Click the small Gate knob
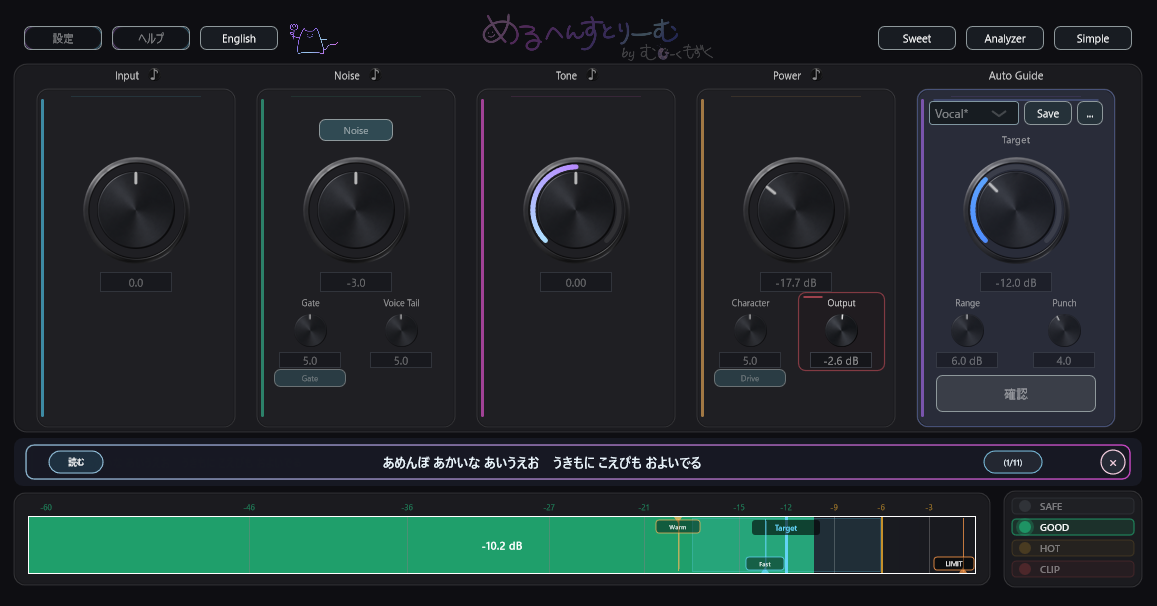The height and width of the screenshot is (606, 1157). (310, 331)
